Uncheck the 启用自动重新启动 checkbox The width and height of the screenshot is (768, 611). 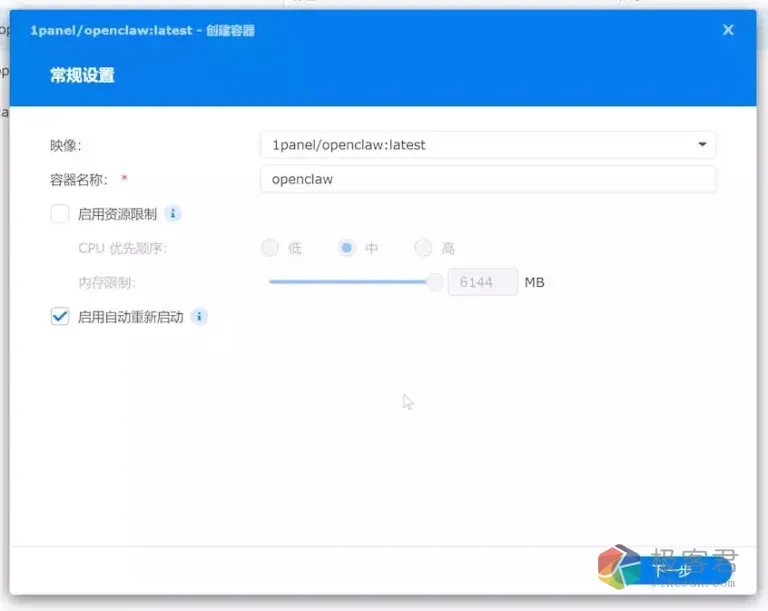point(60,317)
